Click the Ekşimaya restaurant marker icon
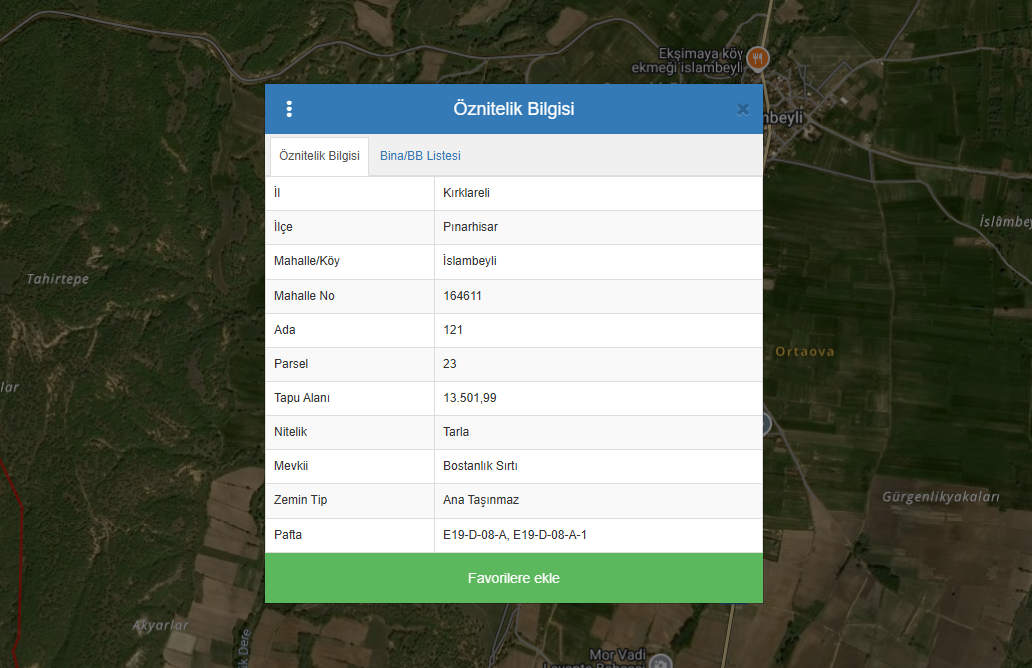This screenshot has width=1032, height=668. 759,58
